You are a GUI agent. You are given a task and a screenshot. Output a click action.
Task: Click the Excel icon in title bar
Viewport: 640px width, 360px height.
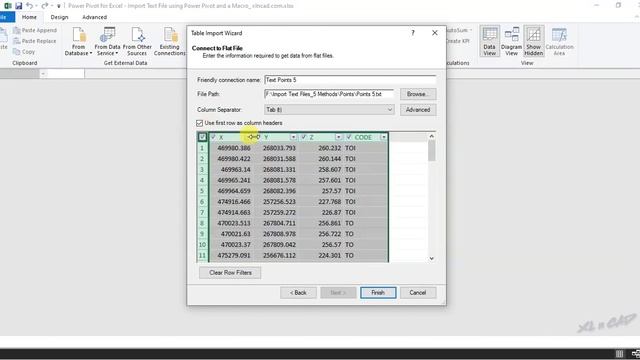tap(7, 6)
